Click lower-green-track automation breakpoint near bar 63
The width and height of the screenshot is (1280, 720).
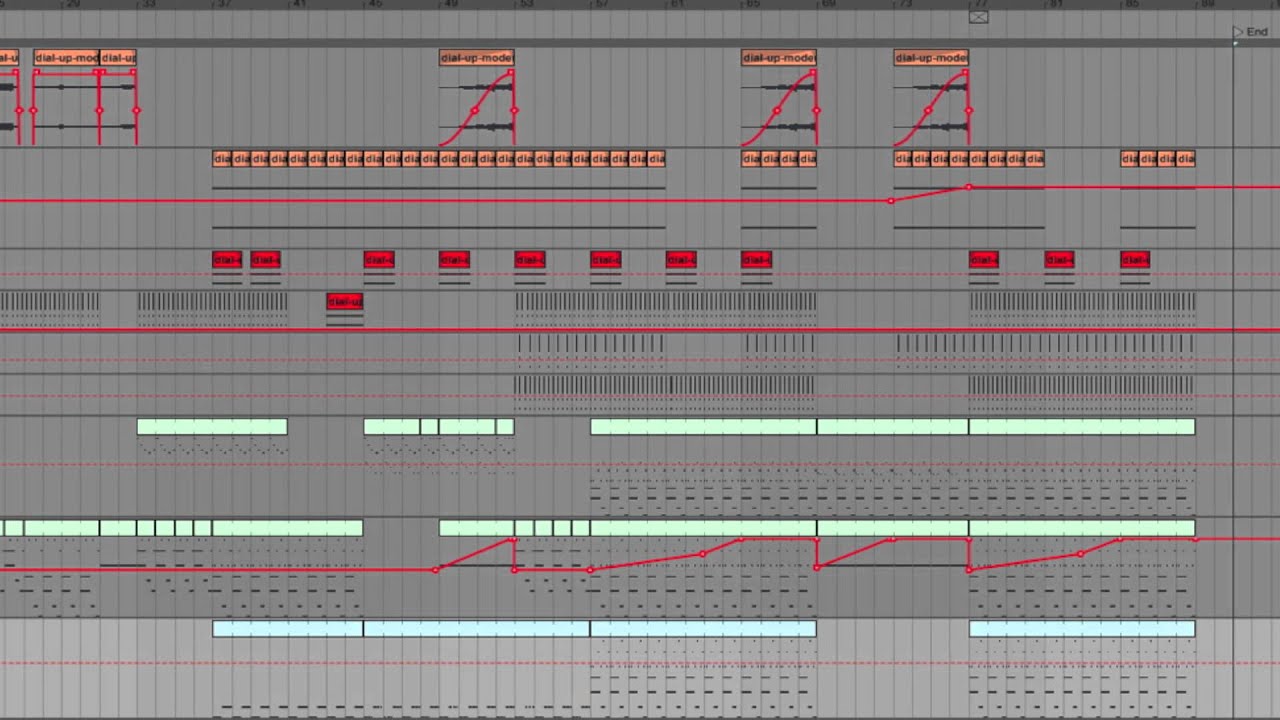coord(703,554)
